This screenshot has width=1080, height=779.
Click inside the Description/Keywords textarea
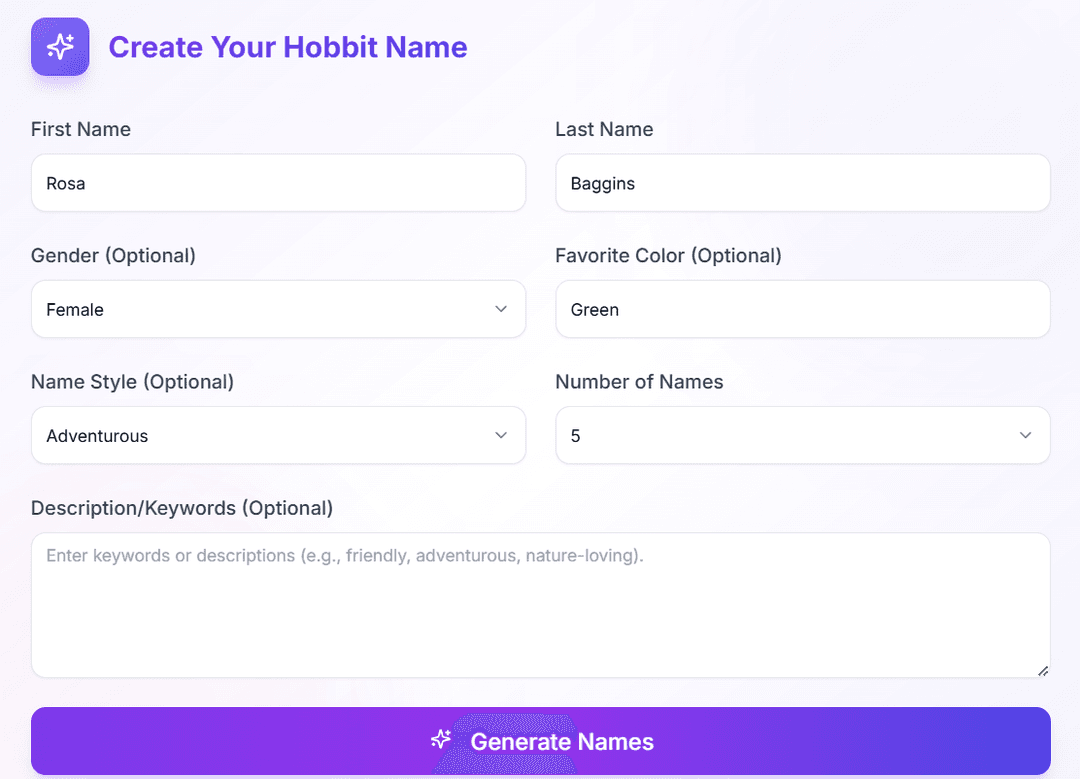[540, 600]
